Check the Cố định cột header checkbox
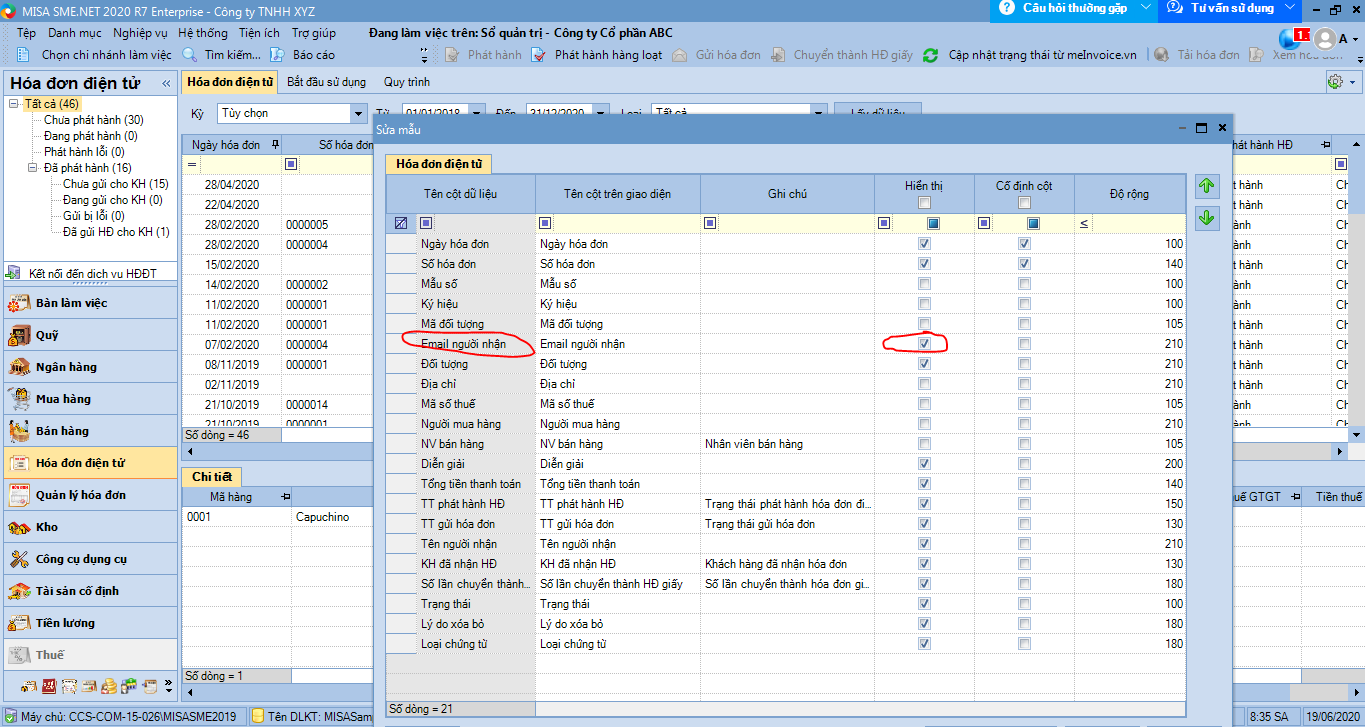The image size is (1365, 727). click(x=1024, y=203)
